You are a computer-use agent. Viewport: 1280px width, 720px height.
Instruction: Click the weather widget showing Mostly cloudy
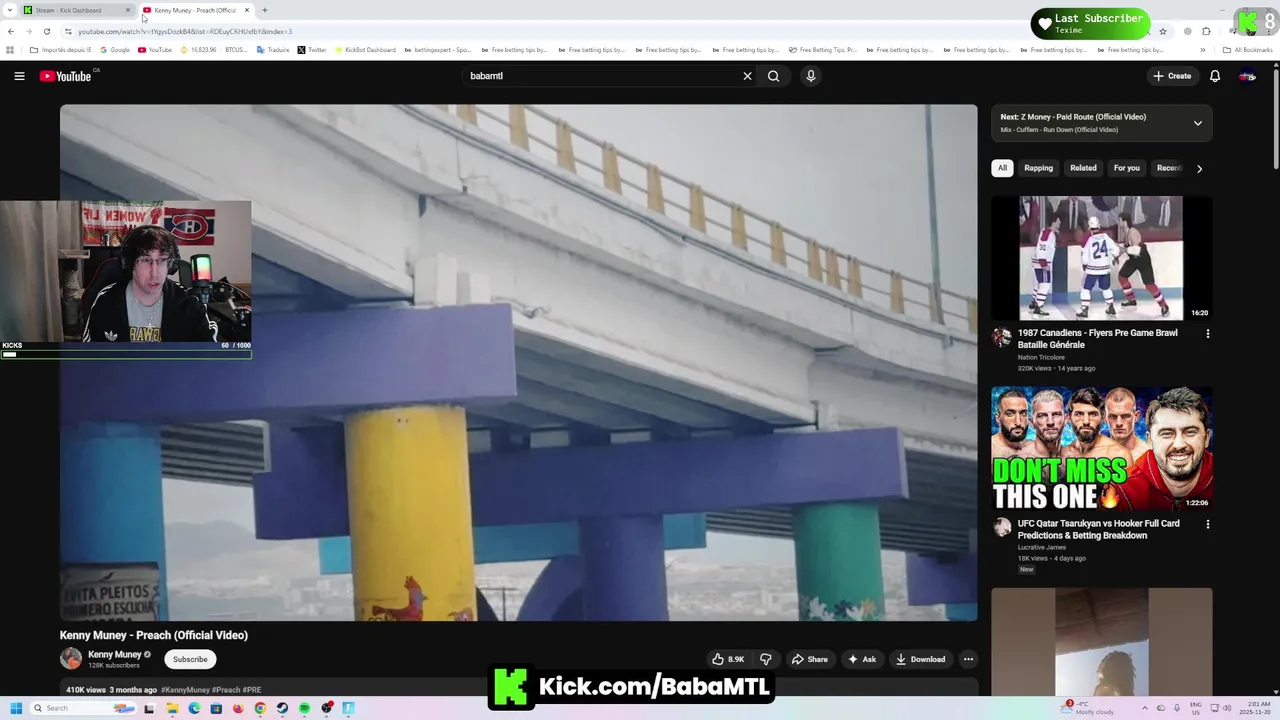click(1089, 707)
